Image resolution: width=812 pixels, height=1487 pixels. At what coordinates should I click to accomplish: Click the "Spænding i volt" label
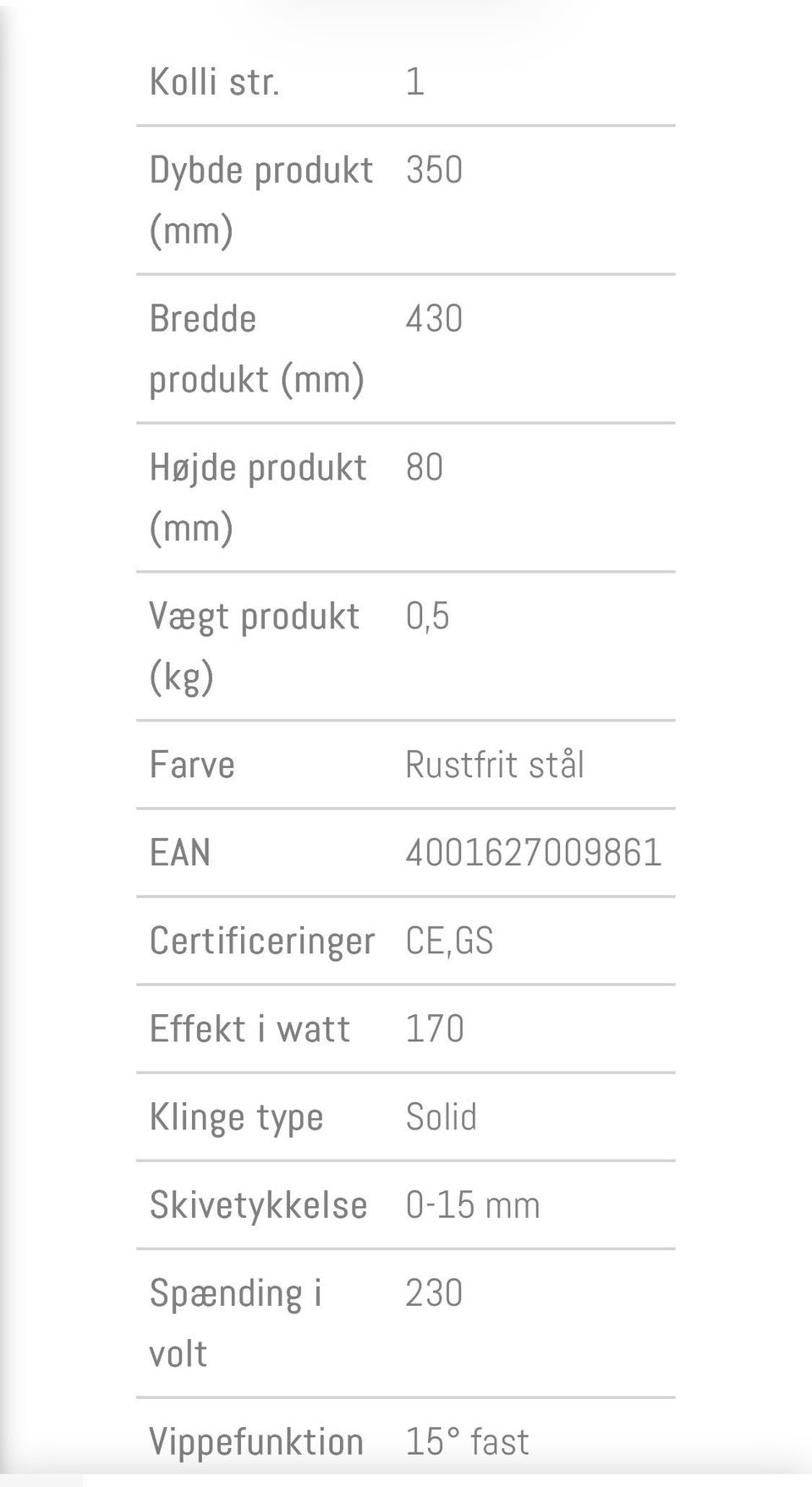235,1323
